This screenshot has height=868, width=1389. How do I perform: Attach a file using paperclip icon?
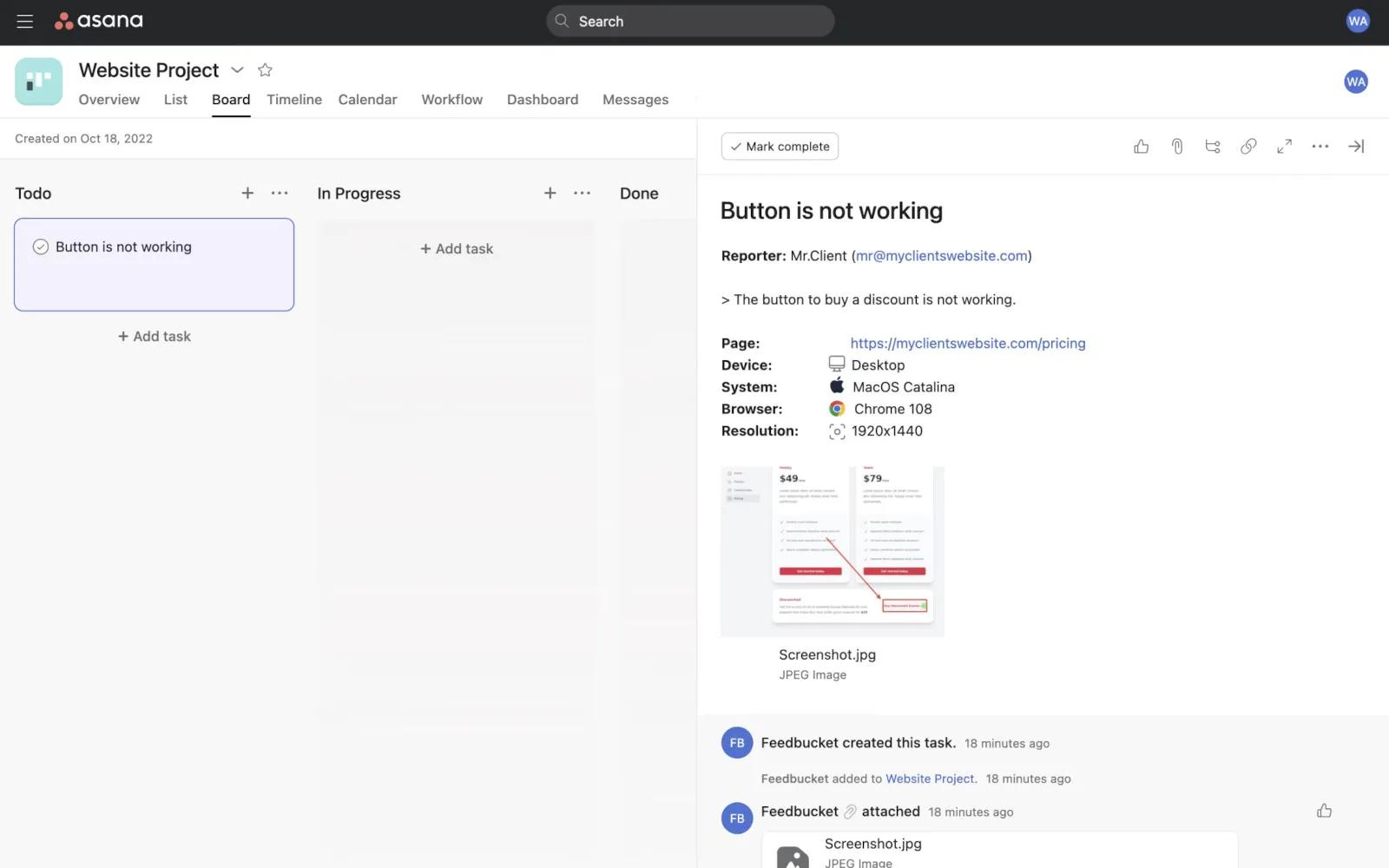pyautogui.click(x=1176, y=147)
